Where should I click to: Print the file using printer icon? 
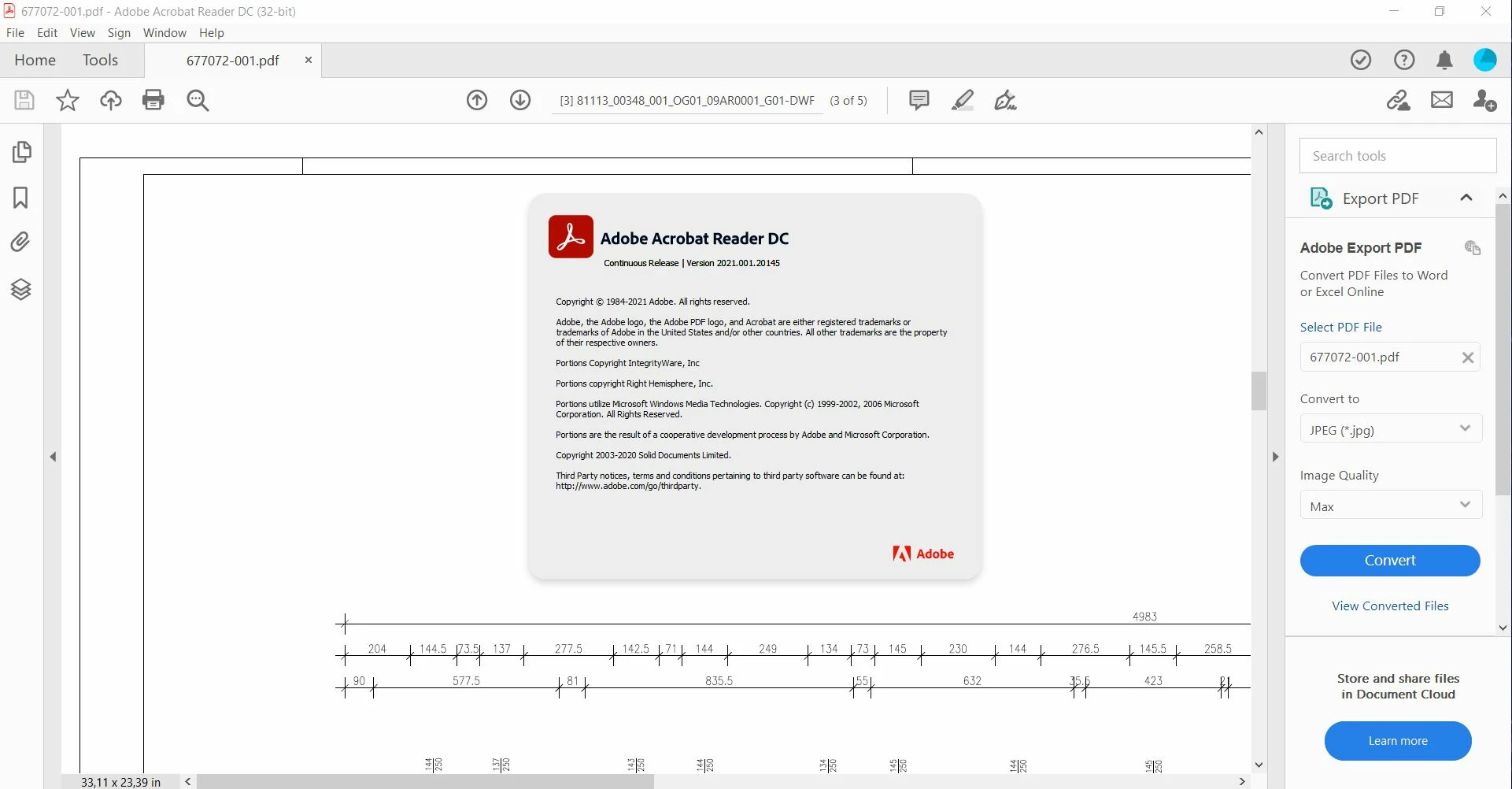point(153,100)
